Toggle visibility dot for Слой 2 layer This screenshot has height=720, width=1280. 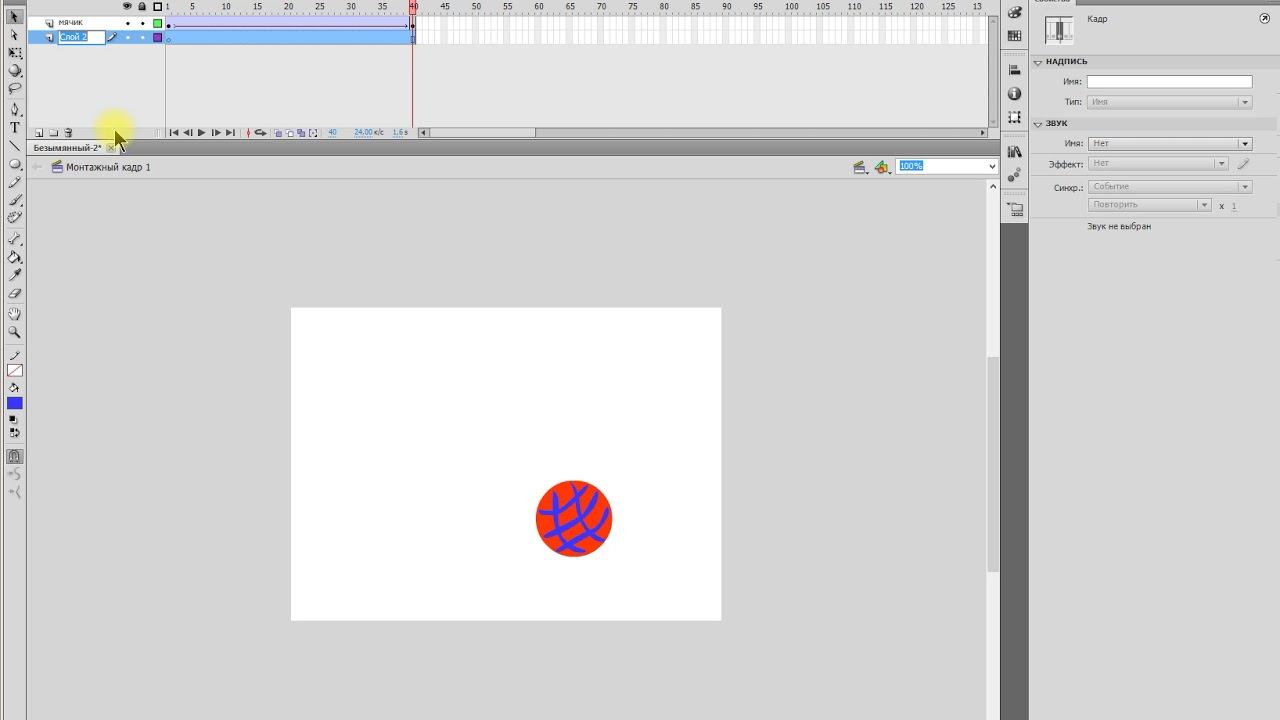[127, 38]
